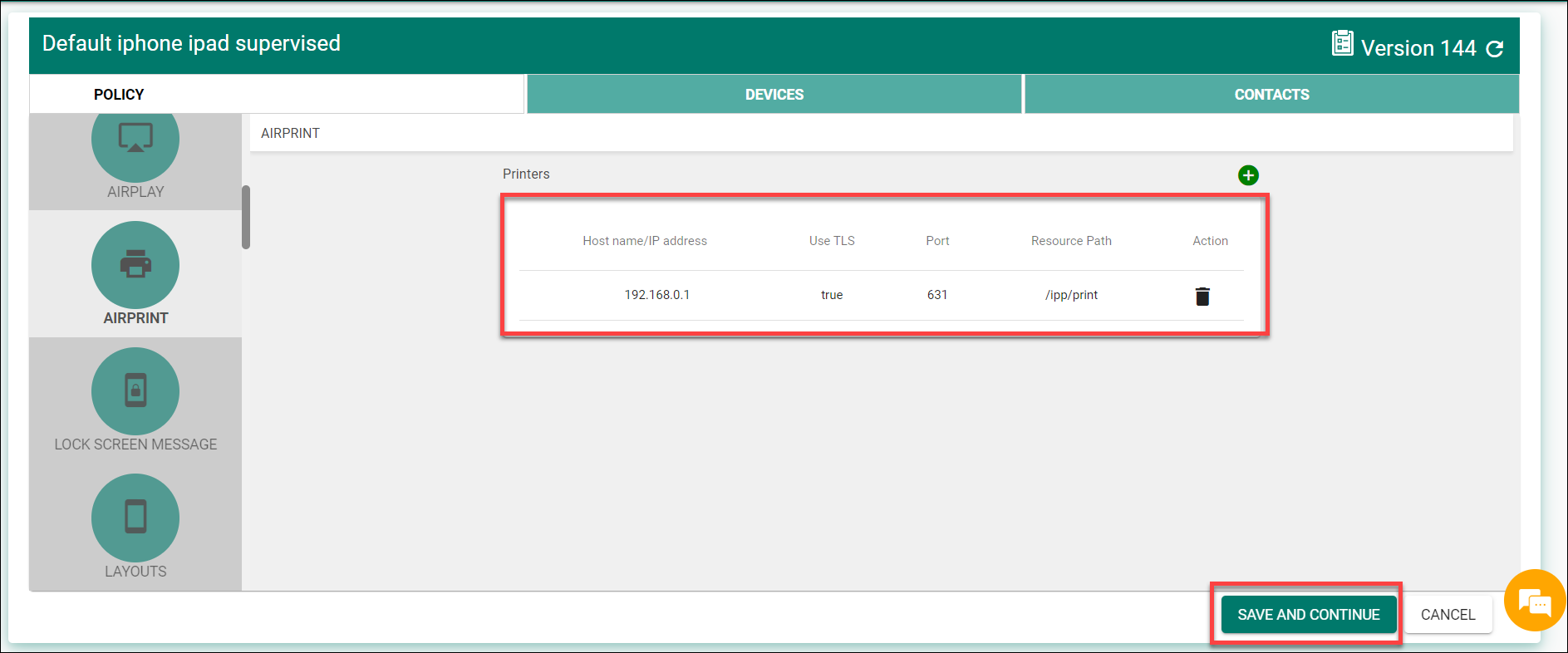Click the AIRPRINT section heading
The height and width of the screenshot is (653, 1568).
(x=290, y=133)
